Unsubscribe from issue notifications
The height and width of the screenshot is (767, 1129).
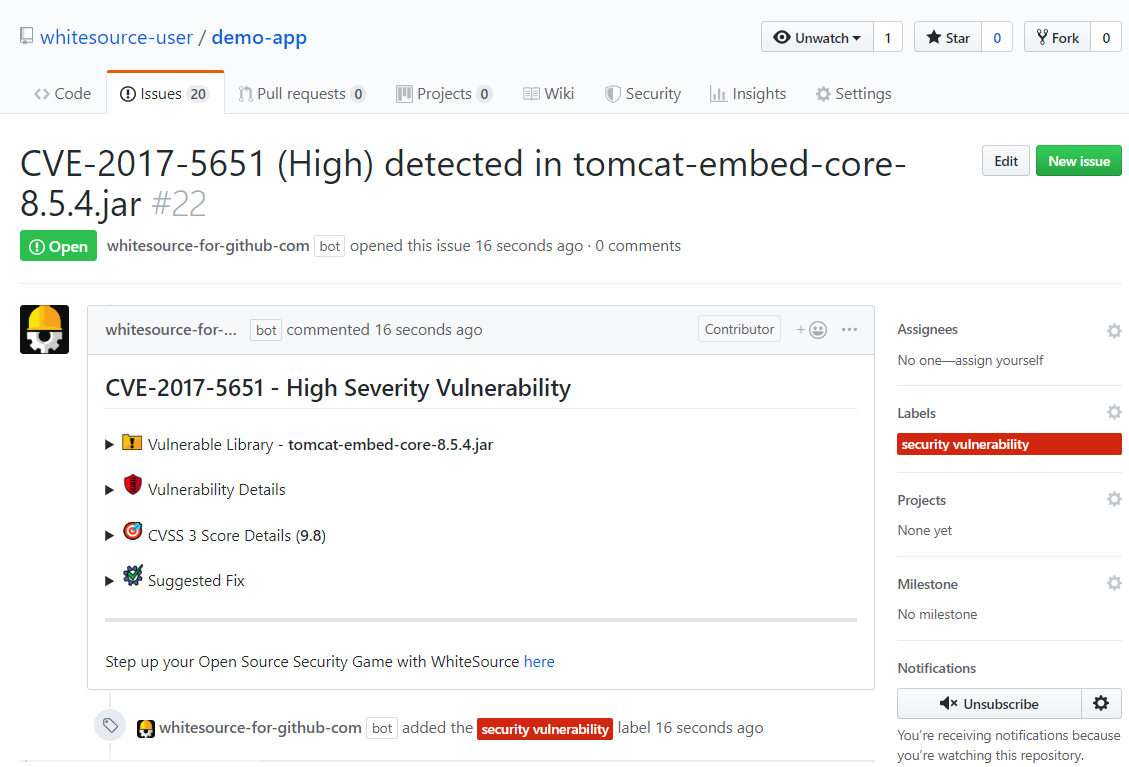click(x=989, y=703)
